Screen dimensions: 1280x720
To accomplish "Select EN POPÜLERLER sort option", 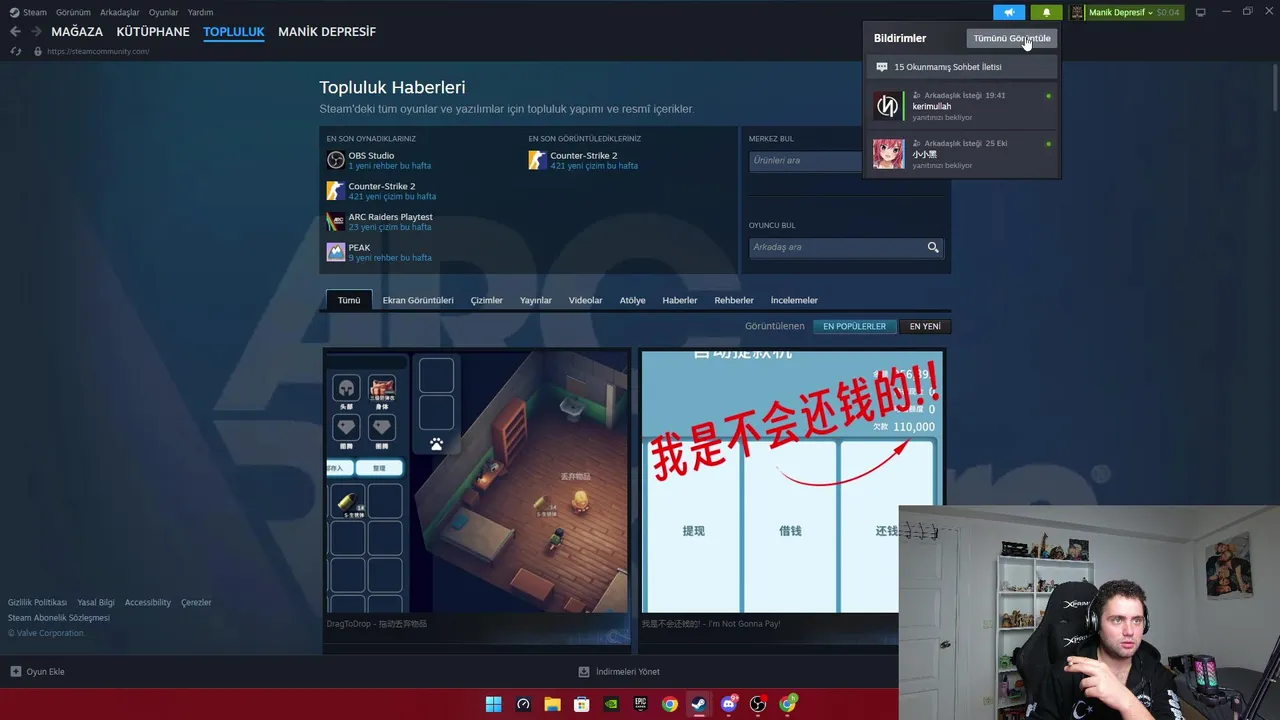I will pos(854,326).
